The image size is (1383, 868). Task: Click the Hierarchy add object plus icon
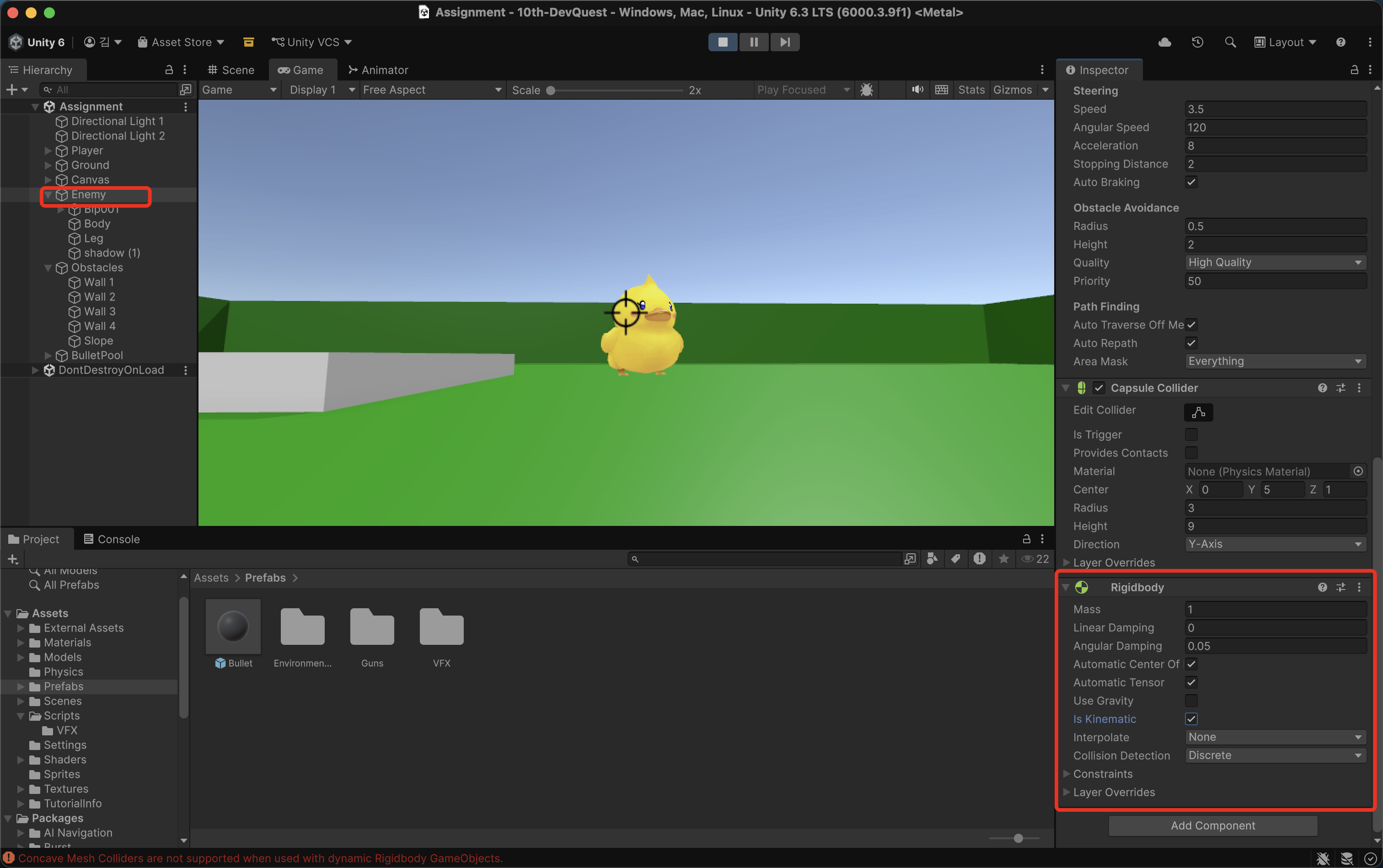coord(12,90)
